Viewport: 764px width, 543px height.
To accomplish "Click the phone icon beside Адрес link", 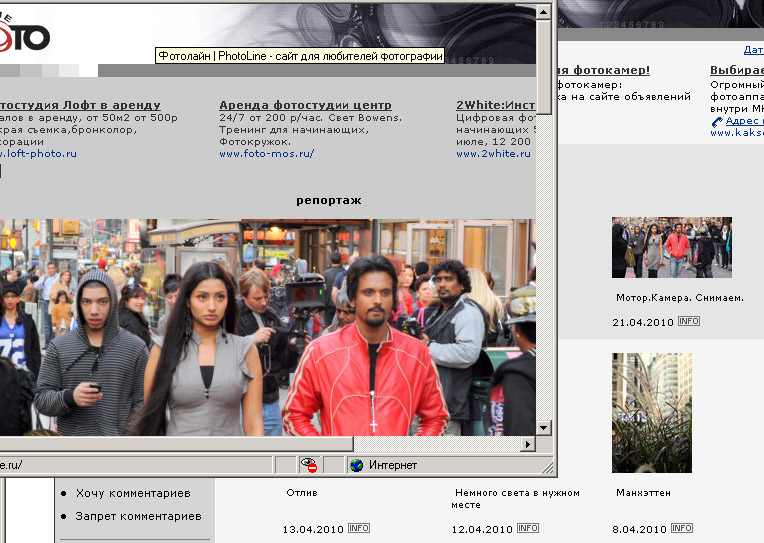I will 717,121.
